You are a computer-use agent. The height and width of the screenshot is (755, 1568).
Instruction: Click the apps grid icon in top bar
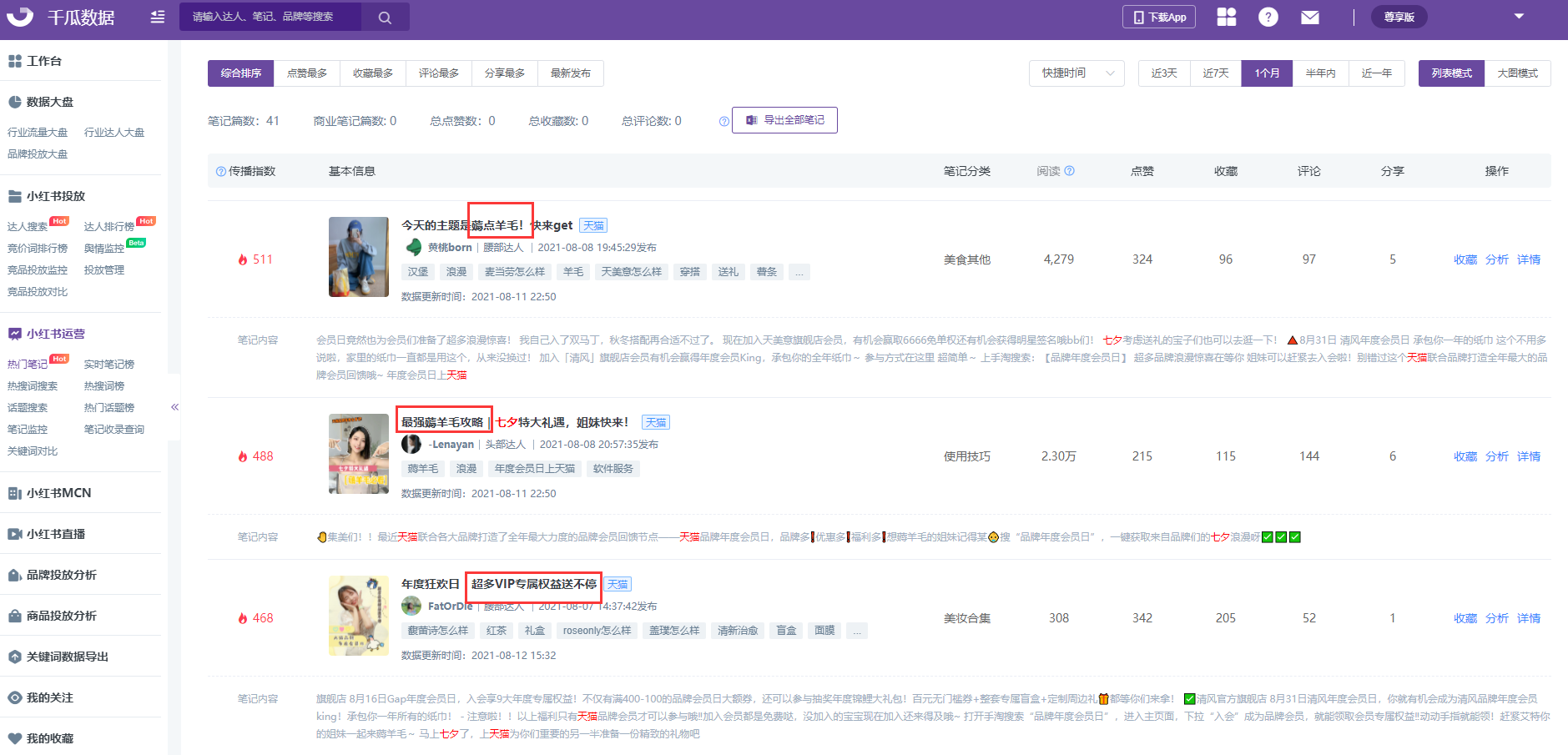tap(1226, 17)
